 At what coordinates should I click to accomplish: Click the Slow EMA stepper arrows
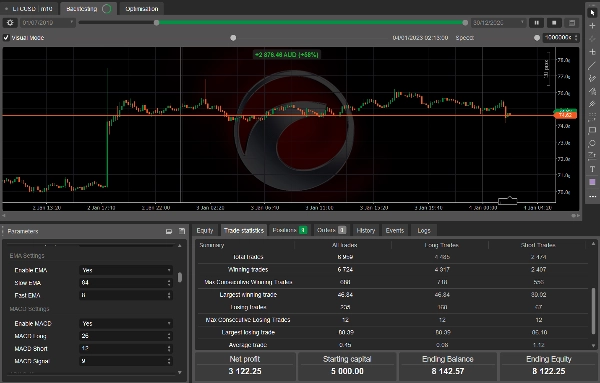pos(169,283)
